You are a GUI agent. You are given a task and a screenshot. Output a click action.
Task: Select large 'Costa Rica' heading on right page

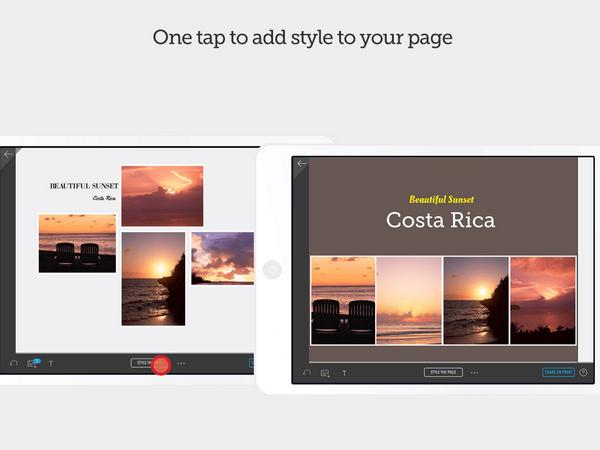[440, 220]
